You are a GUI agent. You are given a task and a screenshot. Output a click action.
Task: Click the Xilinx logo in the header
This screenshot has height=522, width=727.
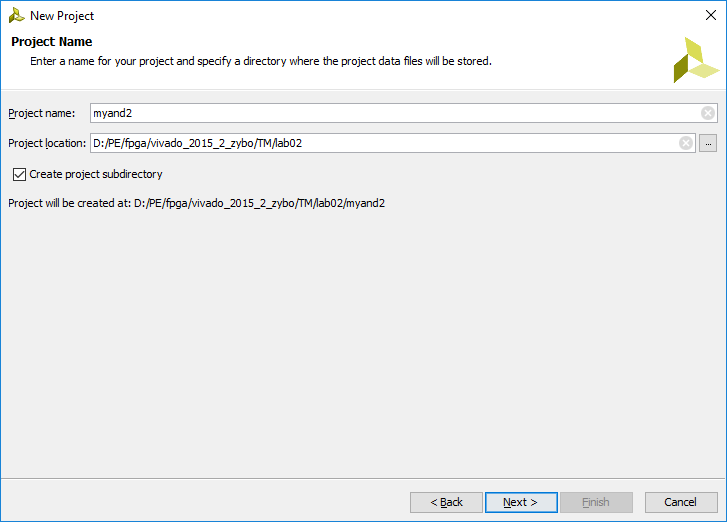(x=696, y=60)
